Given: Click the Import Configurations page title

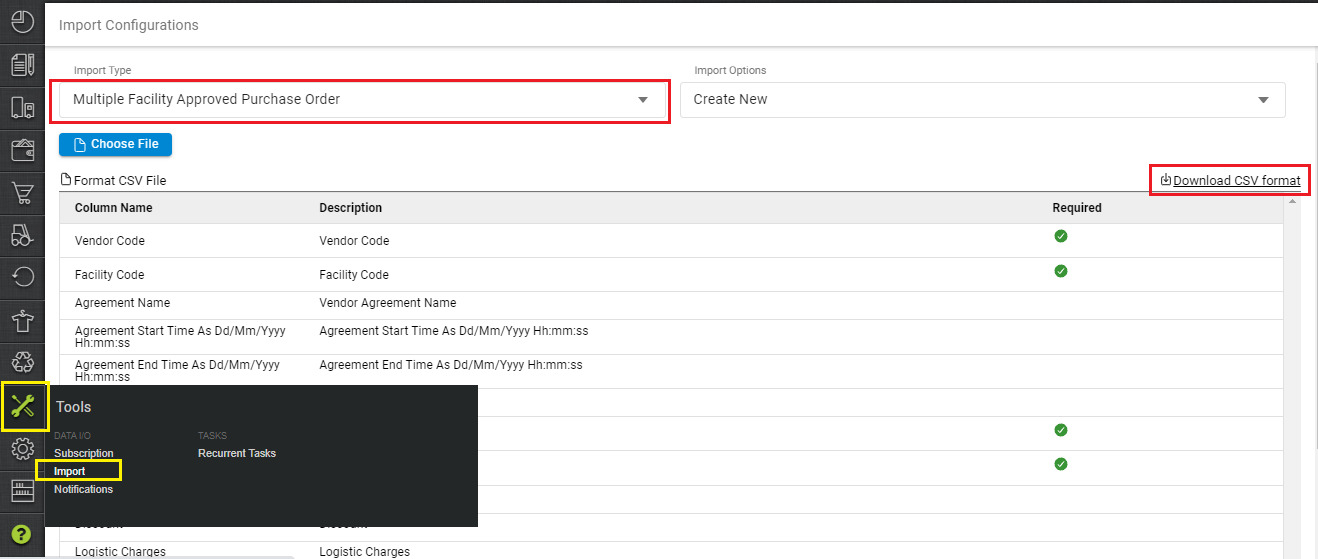Looking at the screenshot, I should pos(129,25).
